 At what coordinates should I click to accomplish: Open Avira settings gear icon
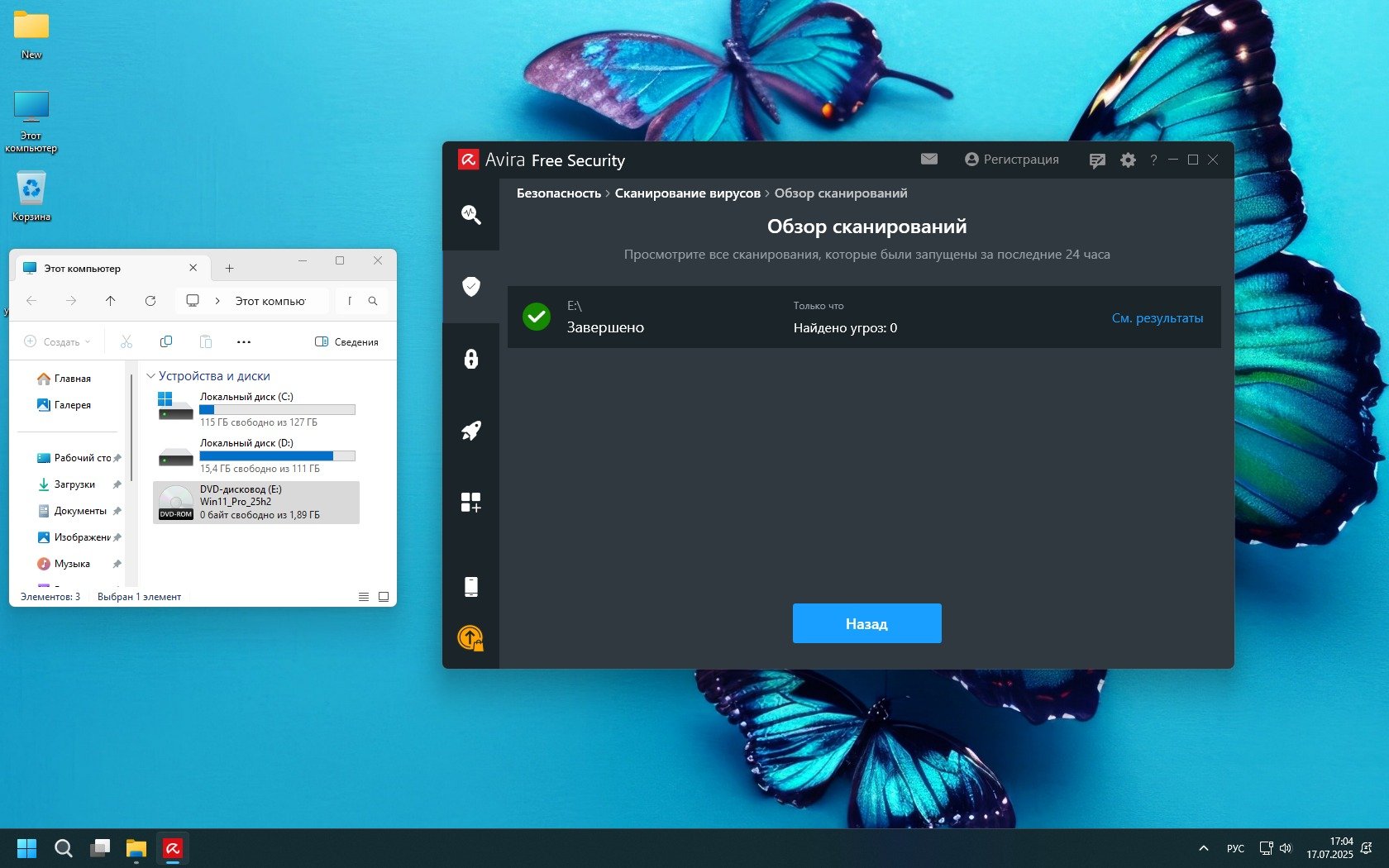pyautogui.click(x=1128, y=160)
